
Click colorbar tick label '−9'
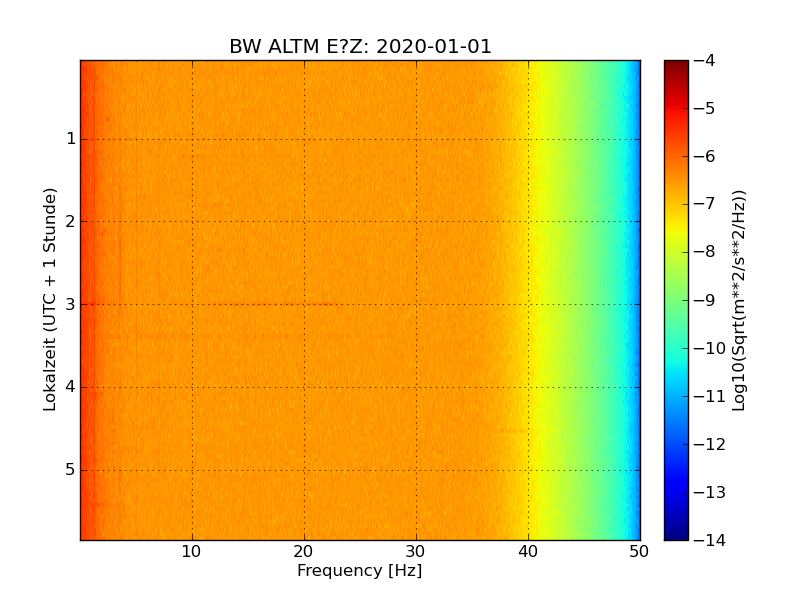(x=705, y=300)
